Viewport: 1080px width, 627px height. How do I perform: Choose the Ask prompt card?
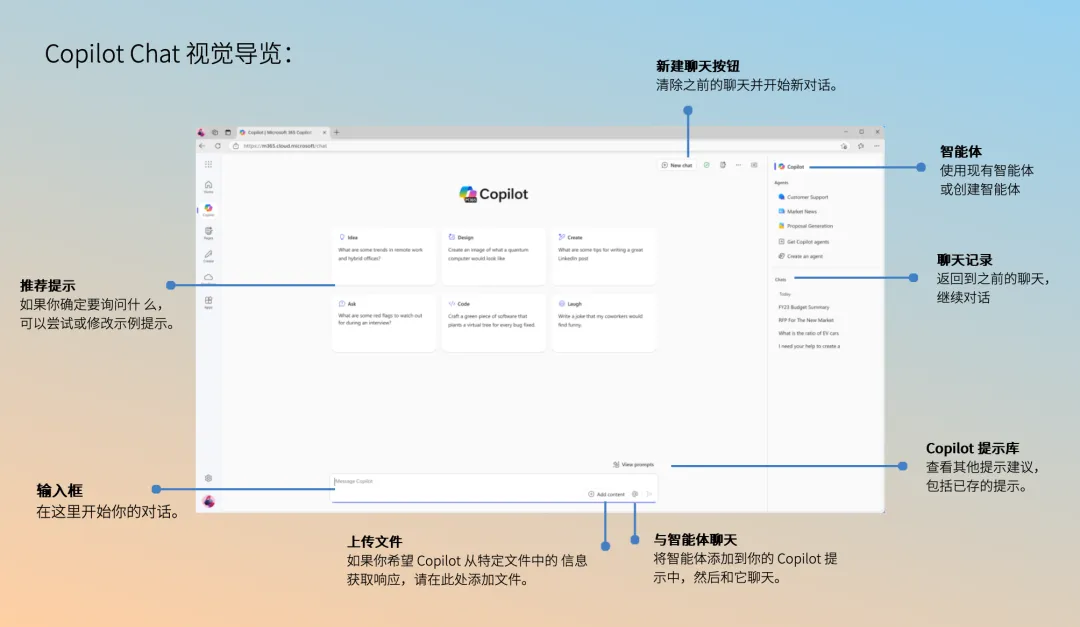(x=384, y=323)
